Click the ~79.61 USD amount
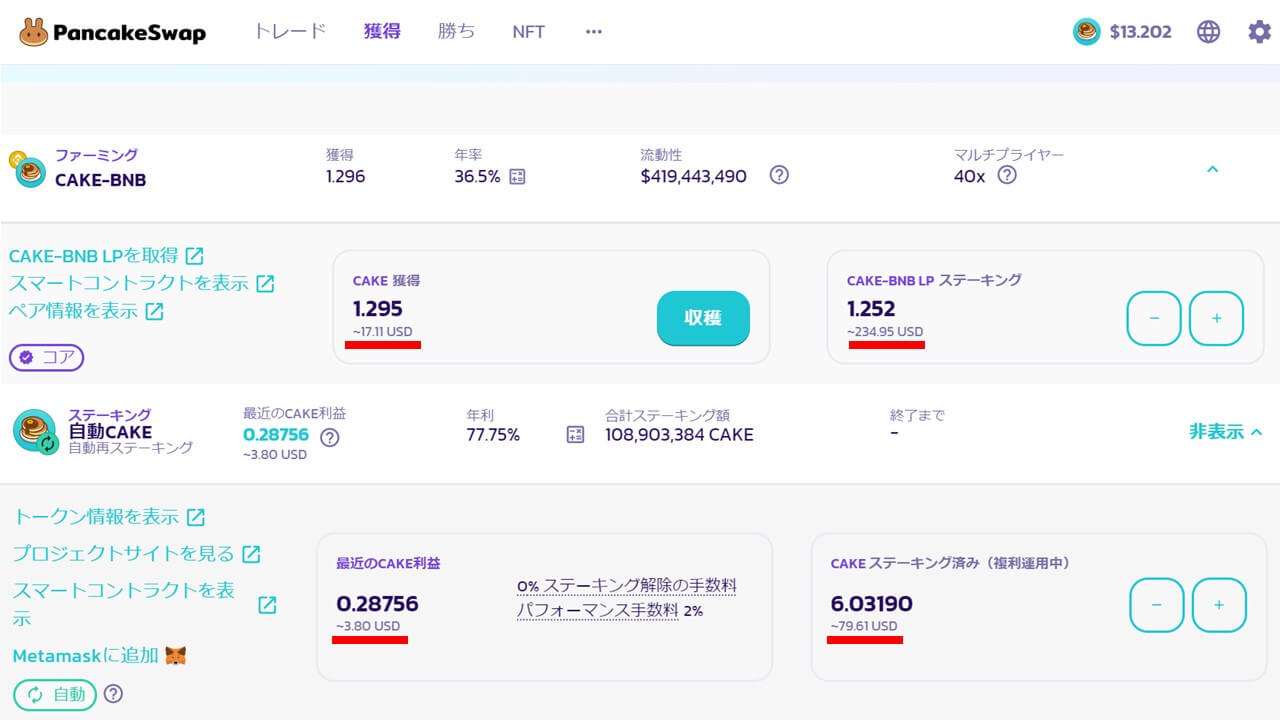Viewport: 1280px width, 720px height. pyautogui.click(x=864, y=627)
